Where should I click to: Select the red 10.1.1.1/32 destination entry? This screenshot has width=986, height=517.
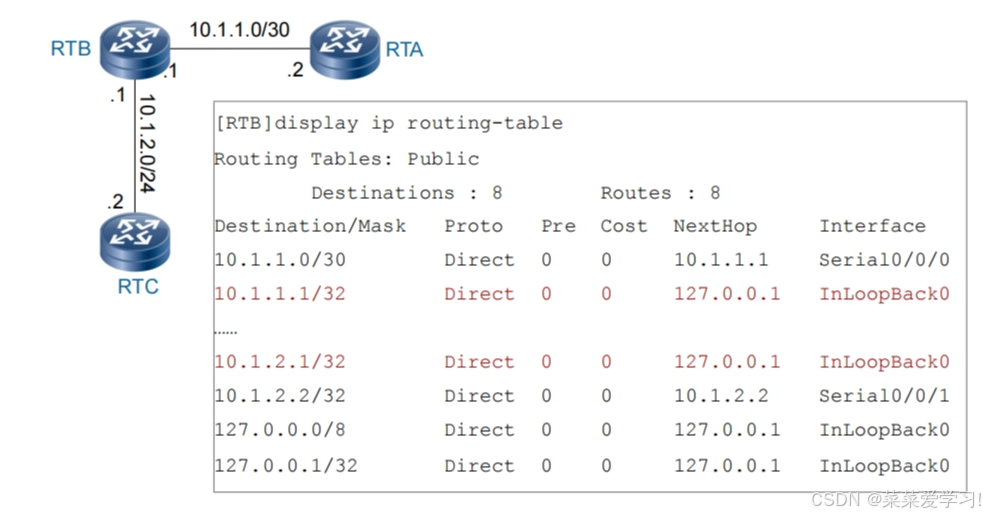click(280, 294)
